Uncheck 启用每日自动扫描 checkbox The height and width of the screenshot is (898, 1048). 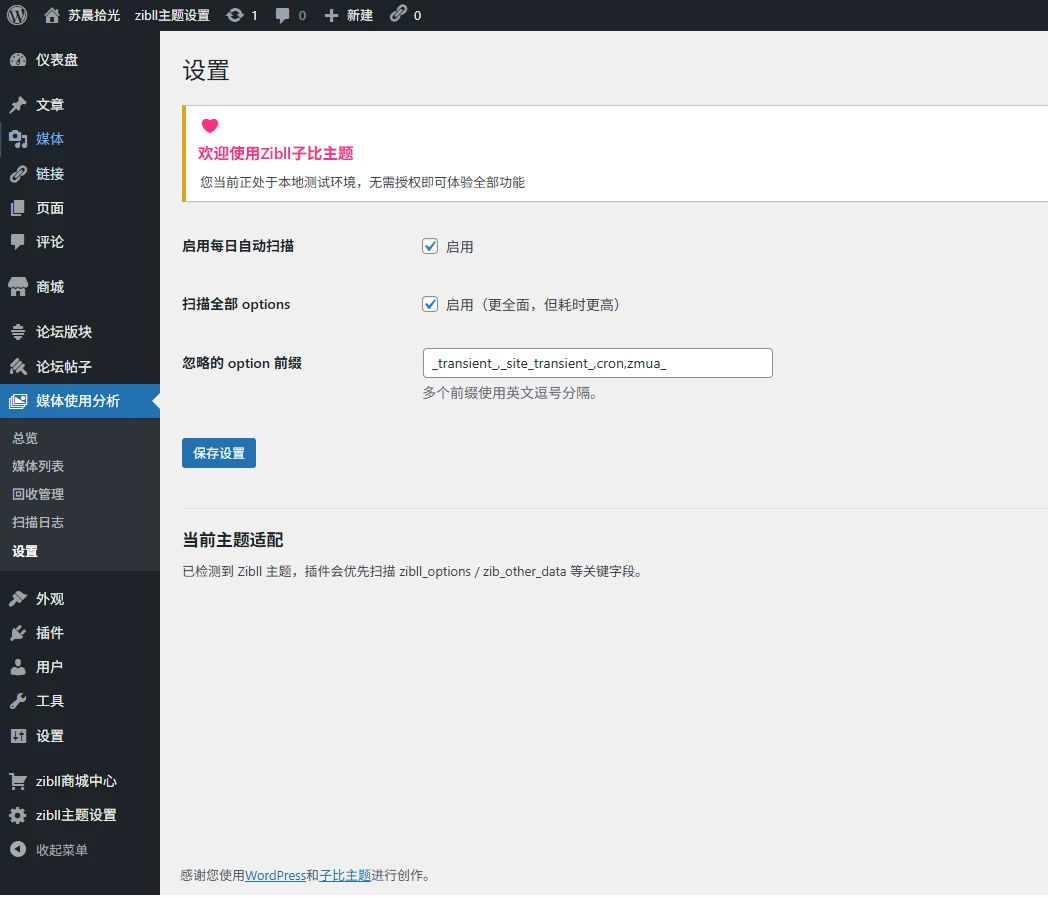coord(430,246)
